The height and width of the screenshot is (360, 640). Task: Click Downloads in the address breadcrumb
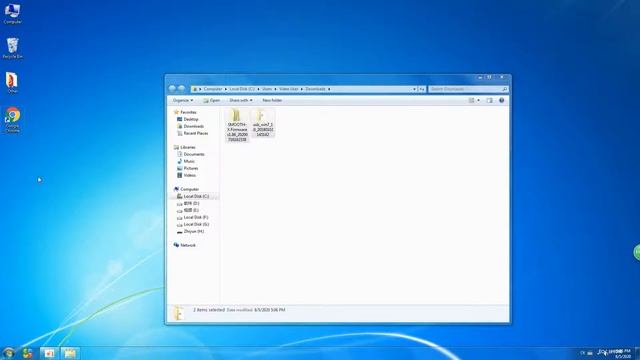pos(316,89)
